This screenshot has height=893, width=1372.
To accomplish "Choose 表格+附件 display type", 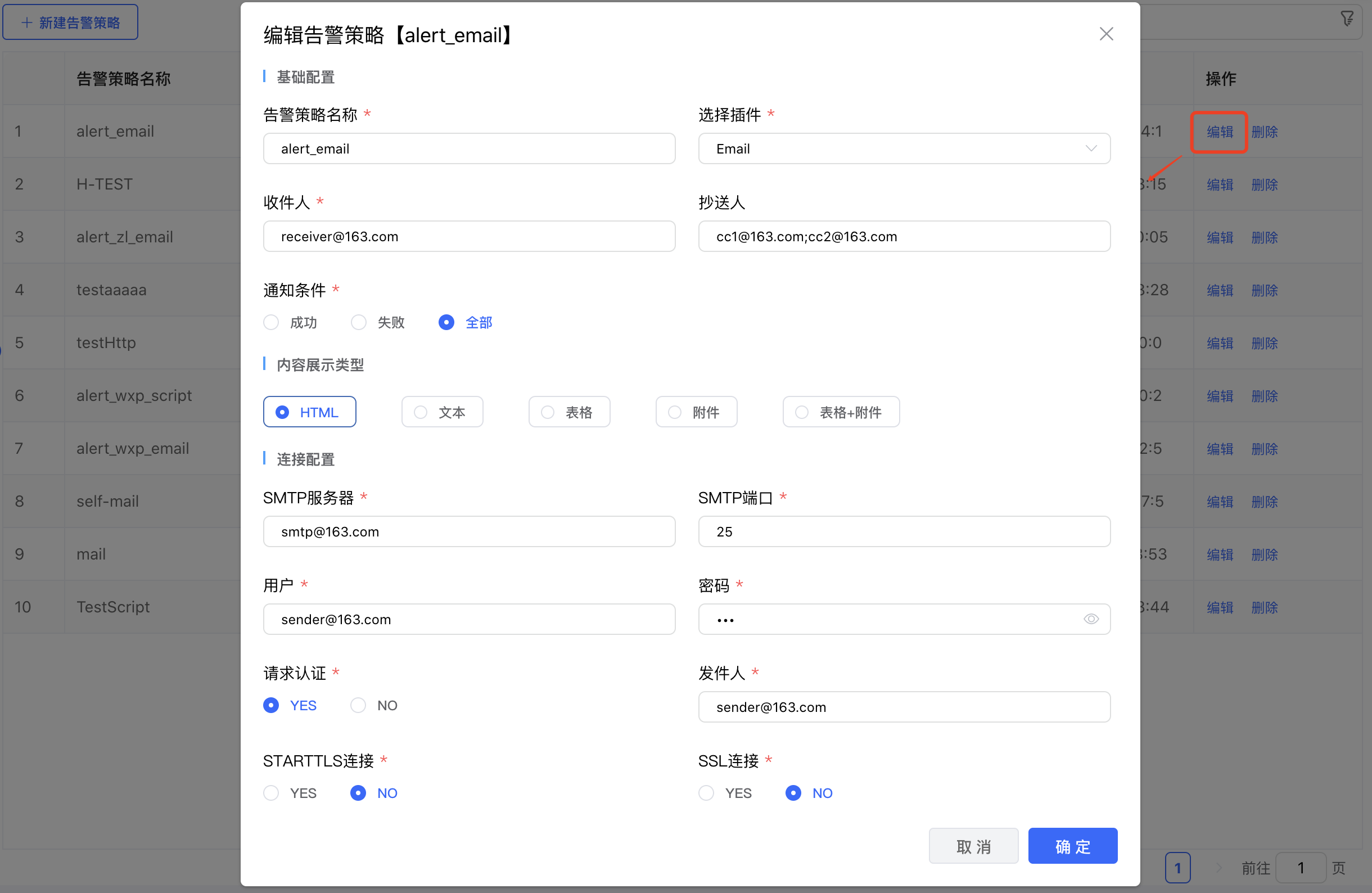I will [841, 412].
